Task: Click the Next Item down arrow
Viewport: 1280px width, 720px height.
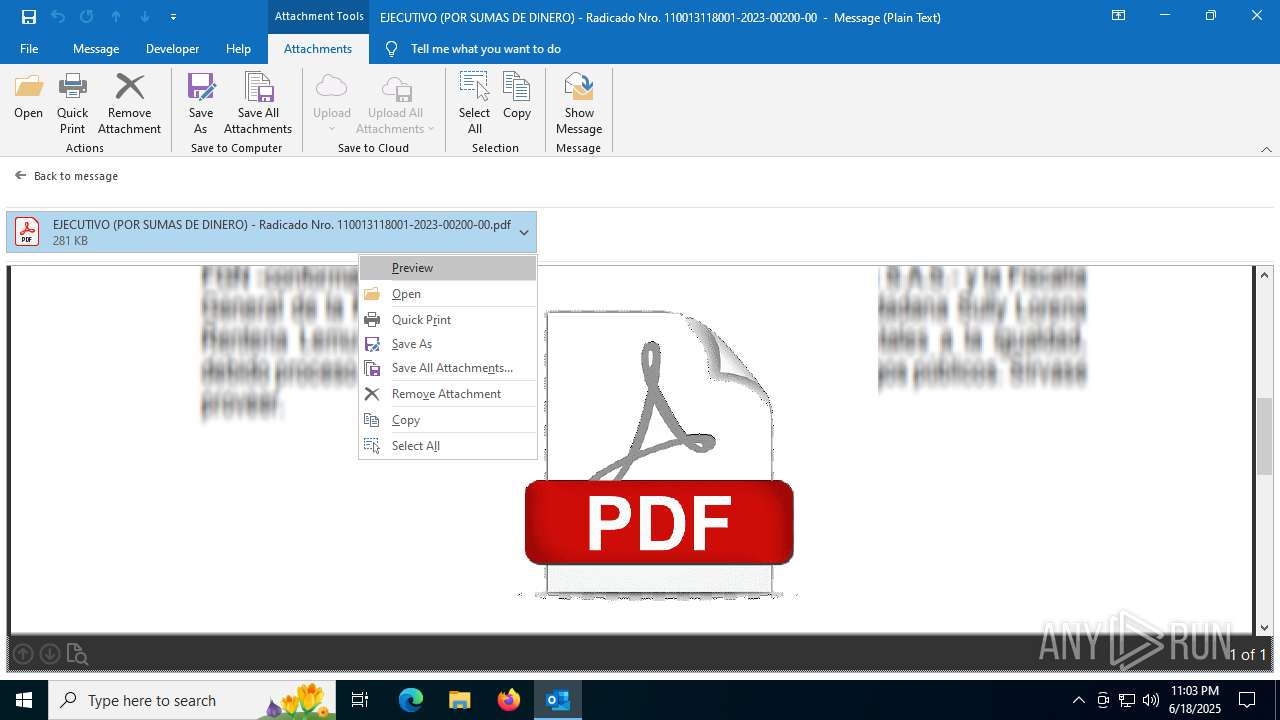Action: pyautogui.click(x=145, y=17)
